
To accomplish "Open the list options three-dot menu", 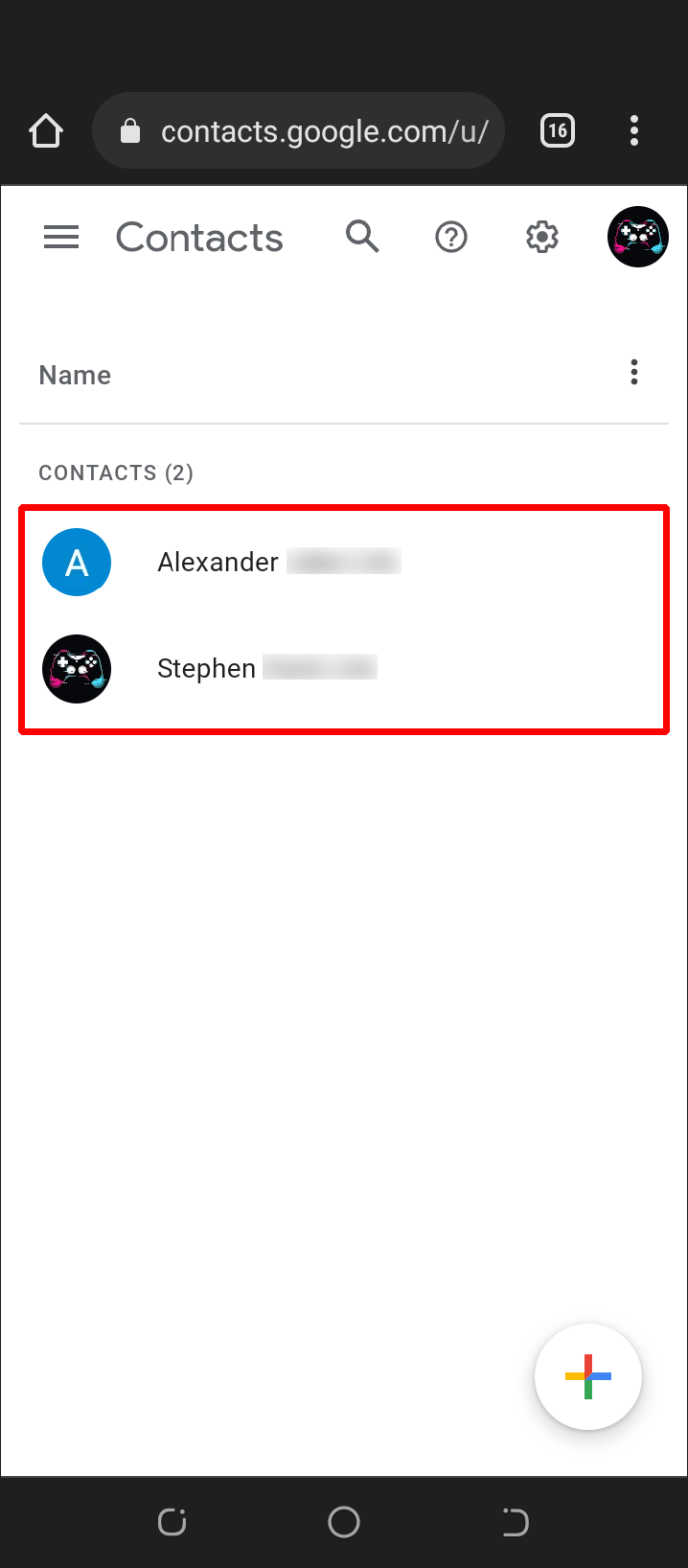I will click(634, 373).
